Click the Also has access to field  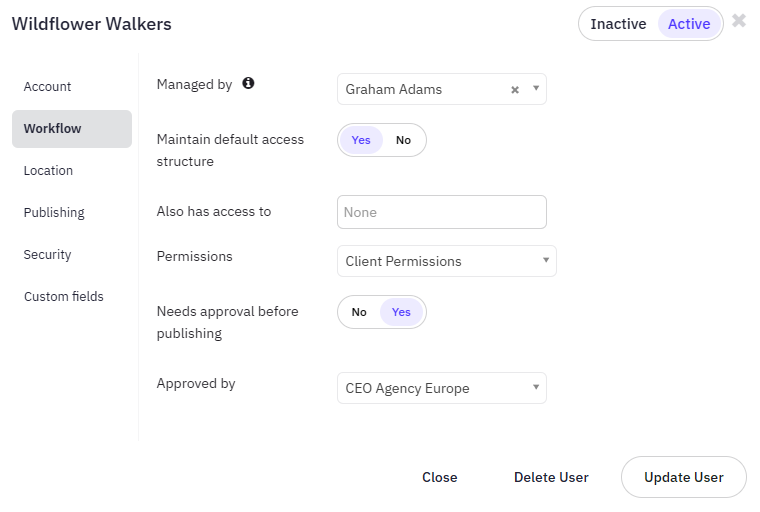point(442,212)
